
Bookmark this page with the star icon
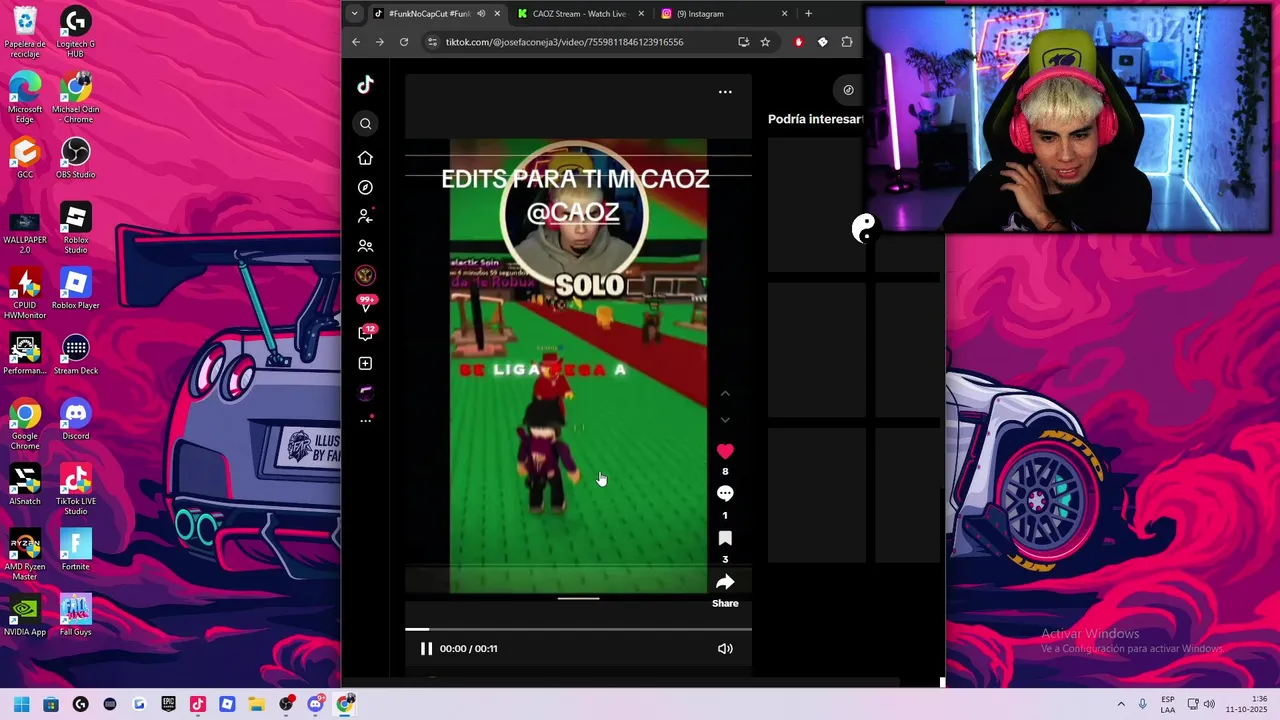tap(765, 42)
